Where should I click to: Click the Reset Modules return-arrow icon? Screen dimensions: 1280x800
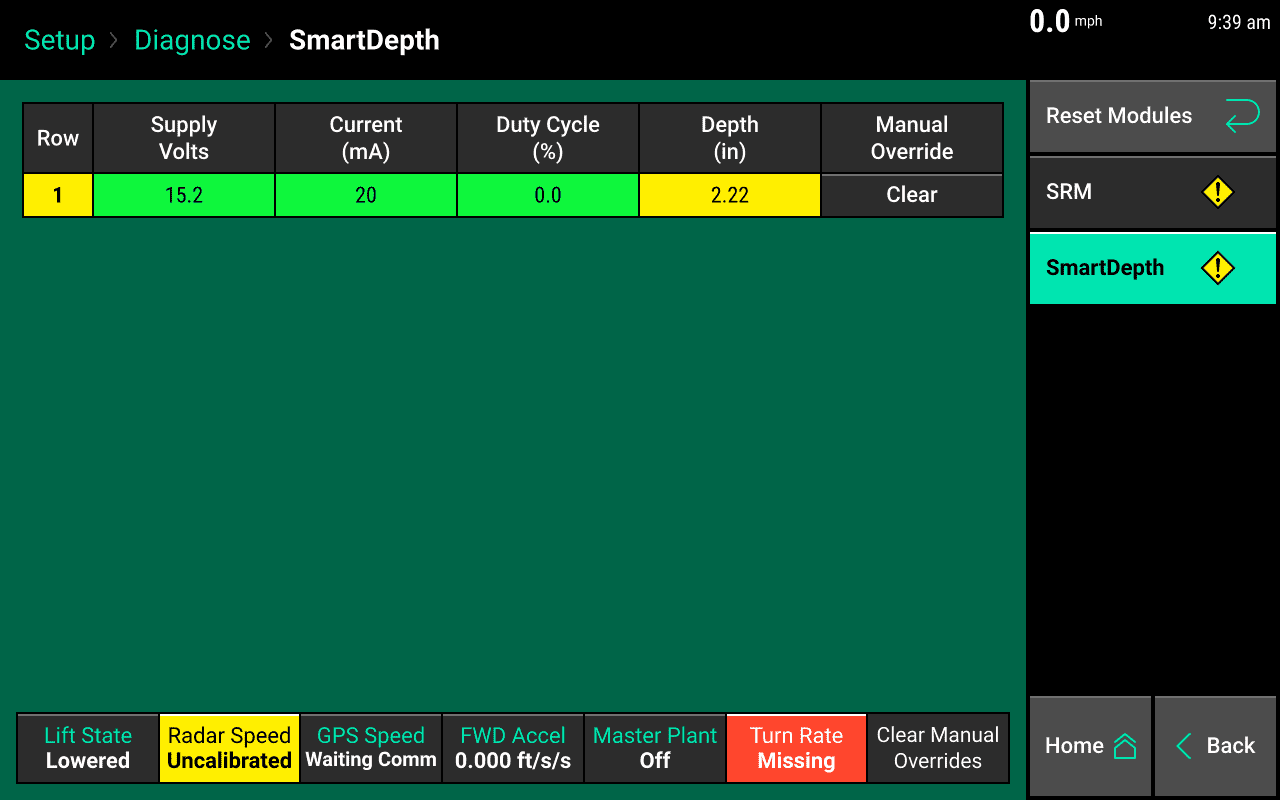click(x=1242, y=116)
